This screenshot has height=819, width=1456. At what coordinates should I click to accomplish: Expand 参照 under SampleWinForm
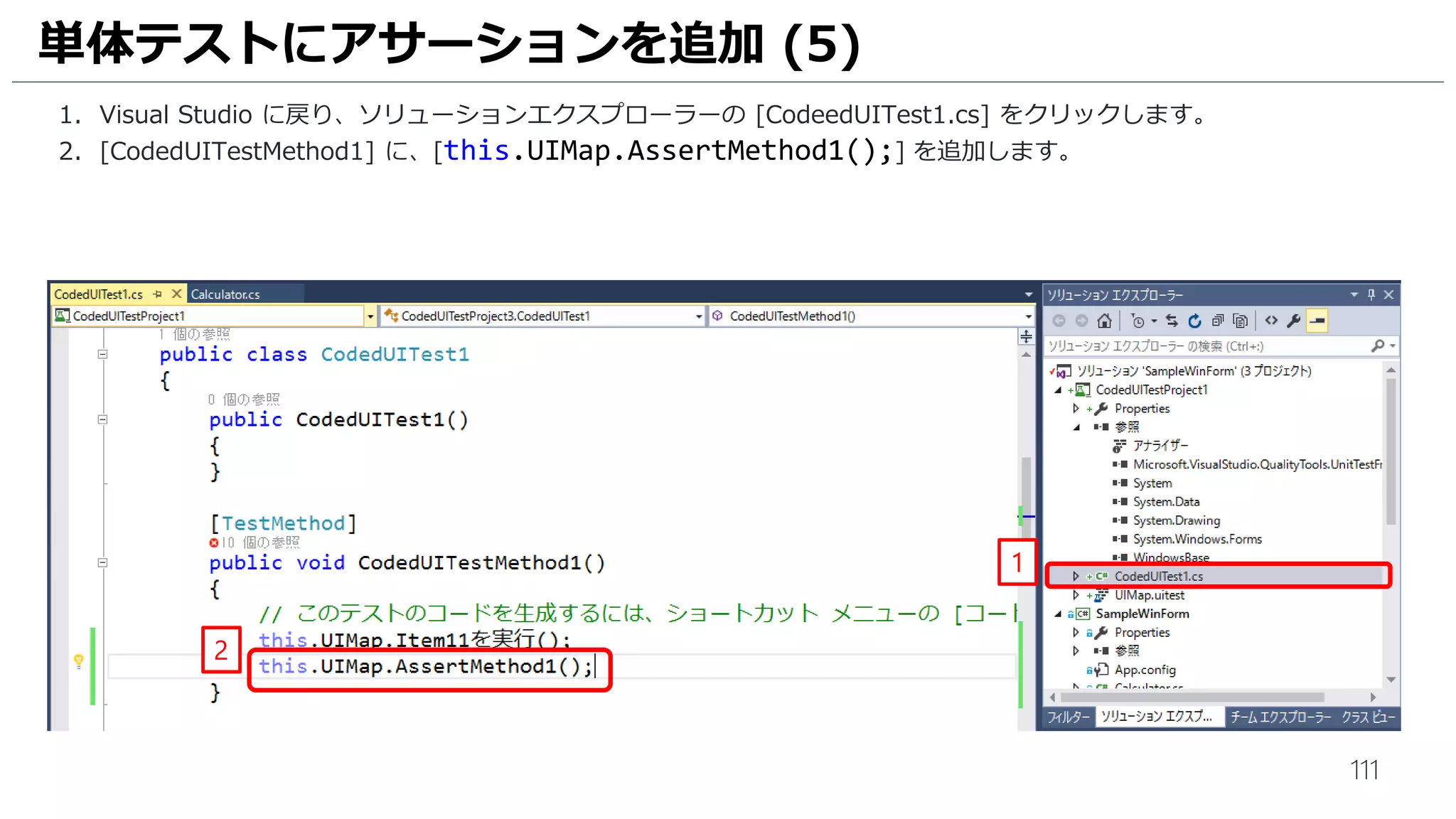click(x=1076, y=651)
